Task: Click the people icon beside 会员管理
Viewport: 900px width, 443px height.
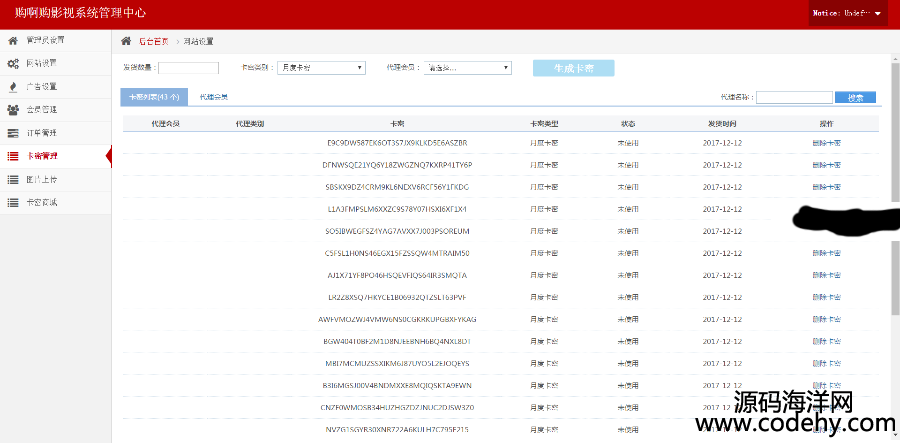Action: [13, 110]
